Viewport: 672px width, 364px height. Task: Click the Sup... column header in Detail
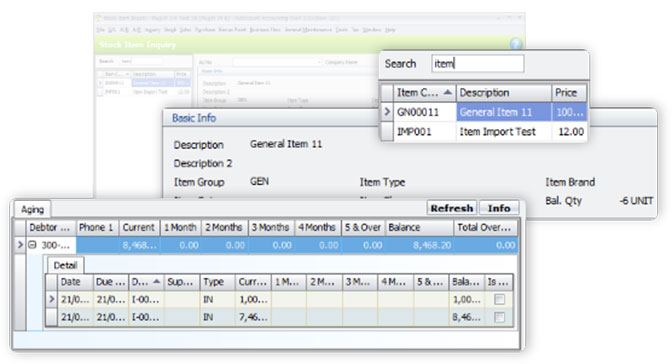coord(182,282)
